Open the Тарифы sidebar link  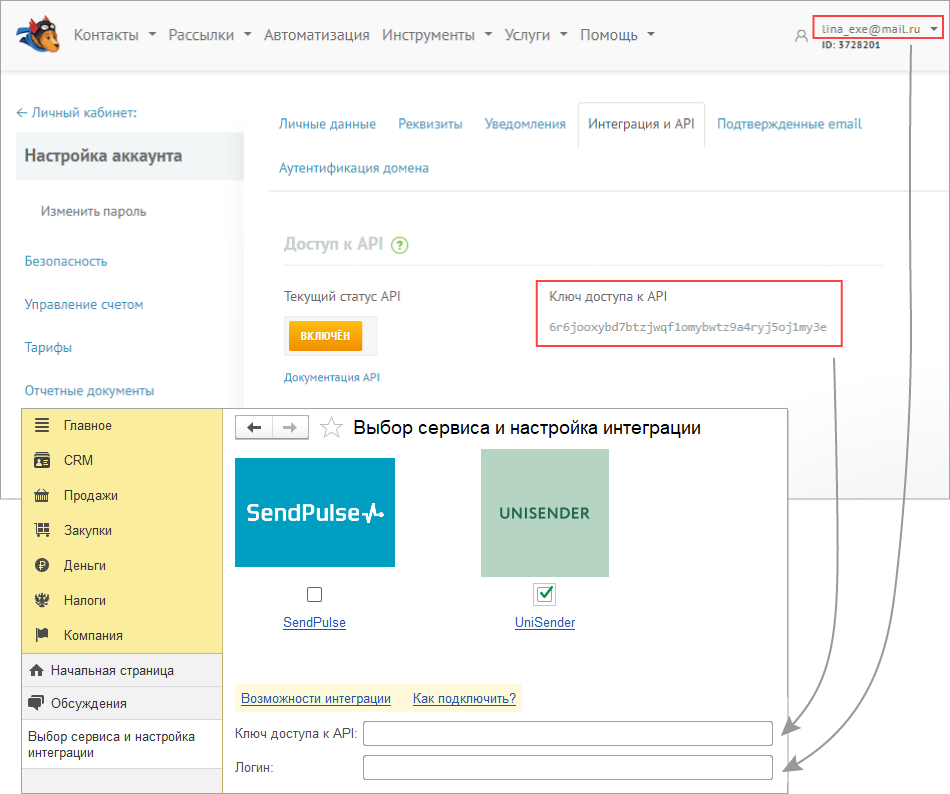[48, 347]
